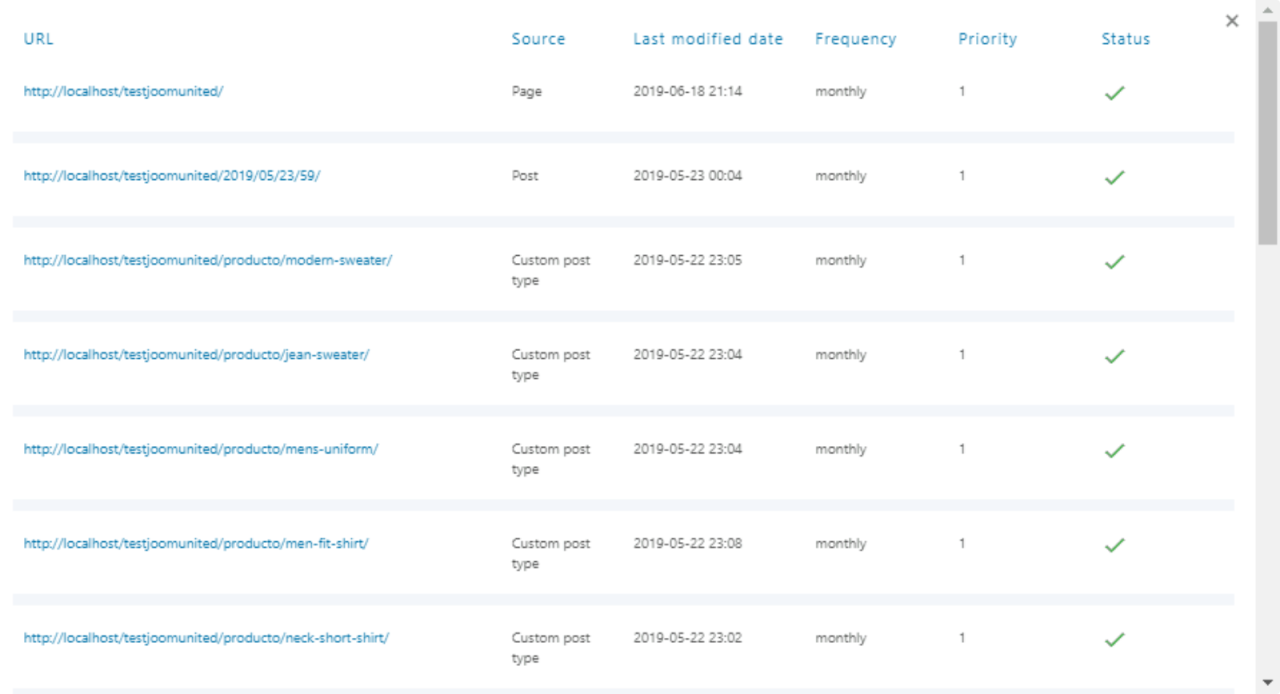Open the modern-sweater product link
Viewport: 1280px width, 694px height.
tap(208, 260)
